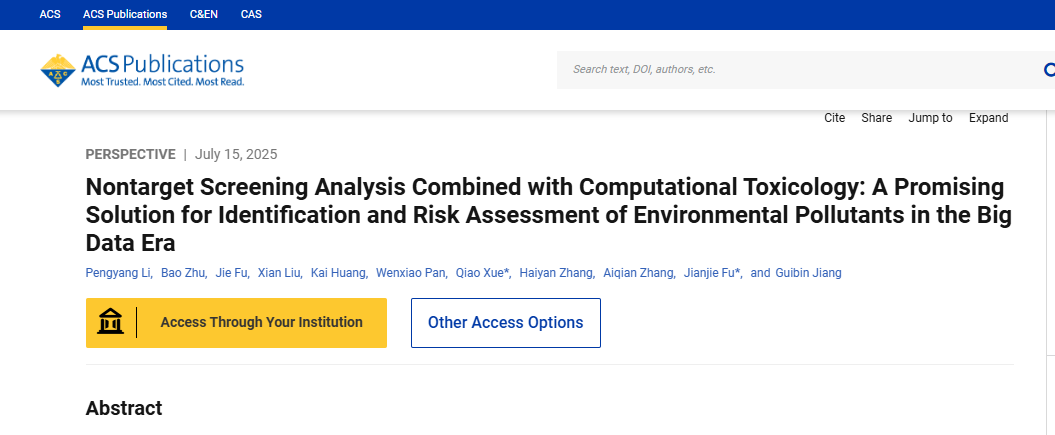Click the search magnifier icon
Screen dimensions: 1055x435
click(x=1049, y=69)
